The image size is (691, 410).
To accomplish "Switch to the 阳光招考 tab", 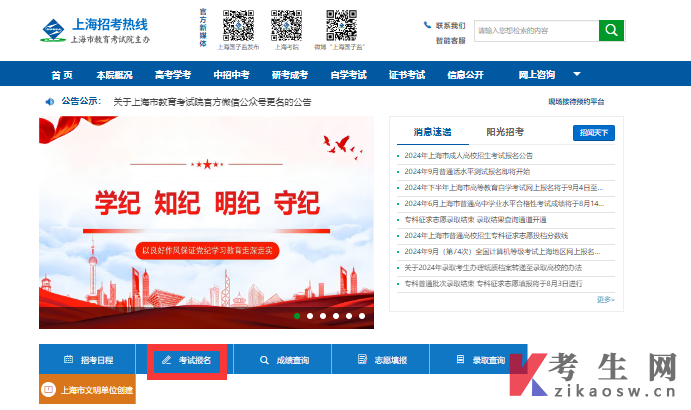I will click(505, 132).
